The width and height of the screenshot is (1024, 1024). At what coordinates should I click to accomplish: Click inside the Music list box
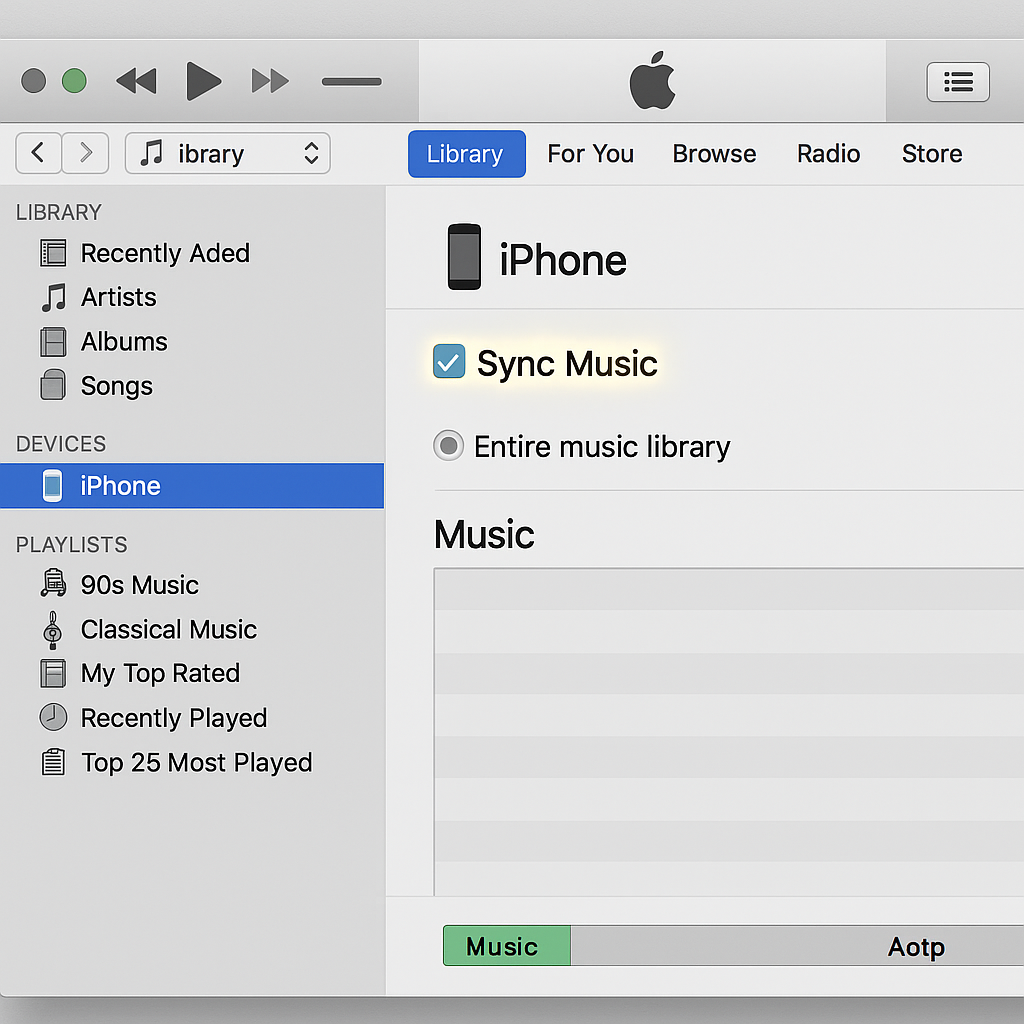(x=729, y=732)
